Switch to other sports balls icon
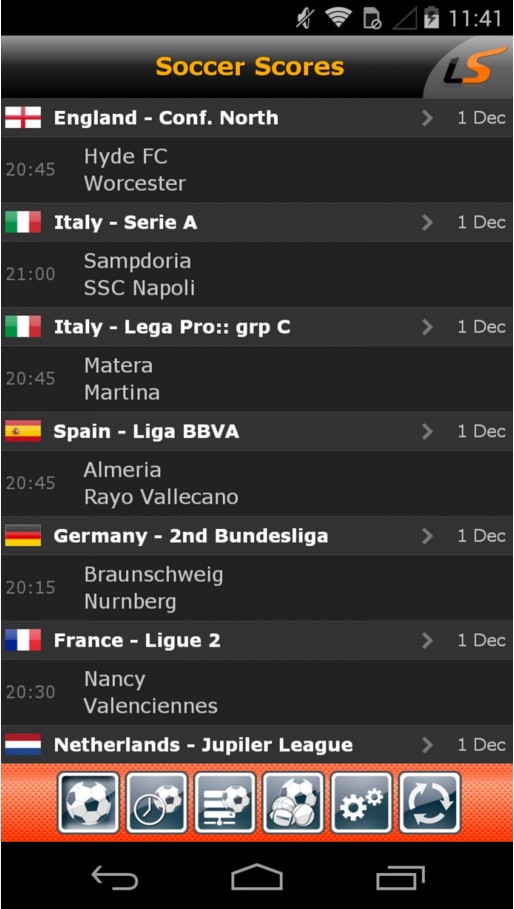 coord(293,803)
